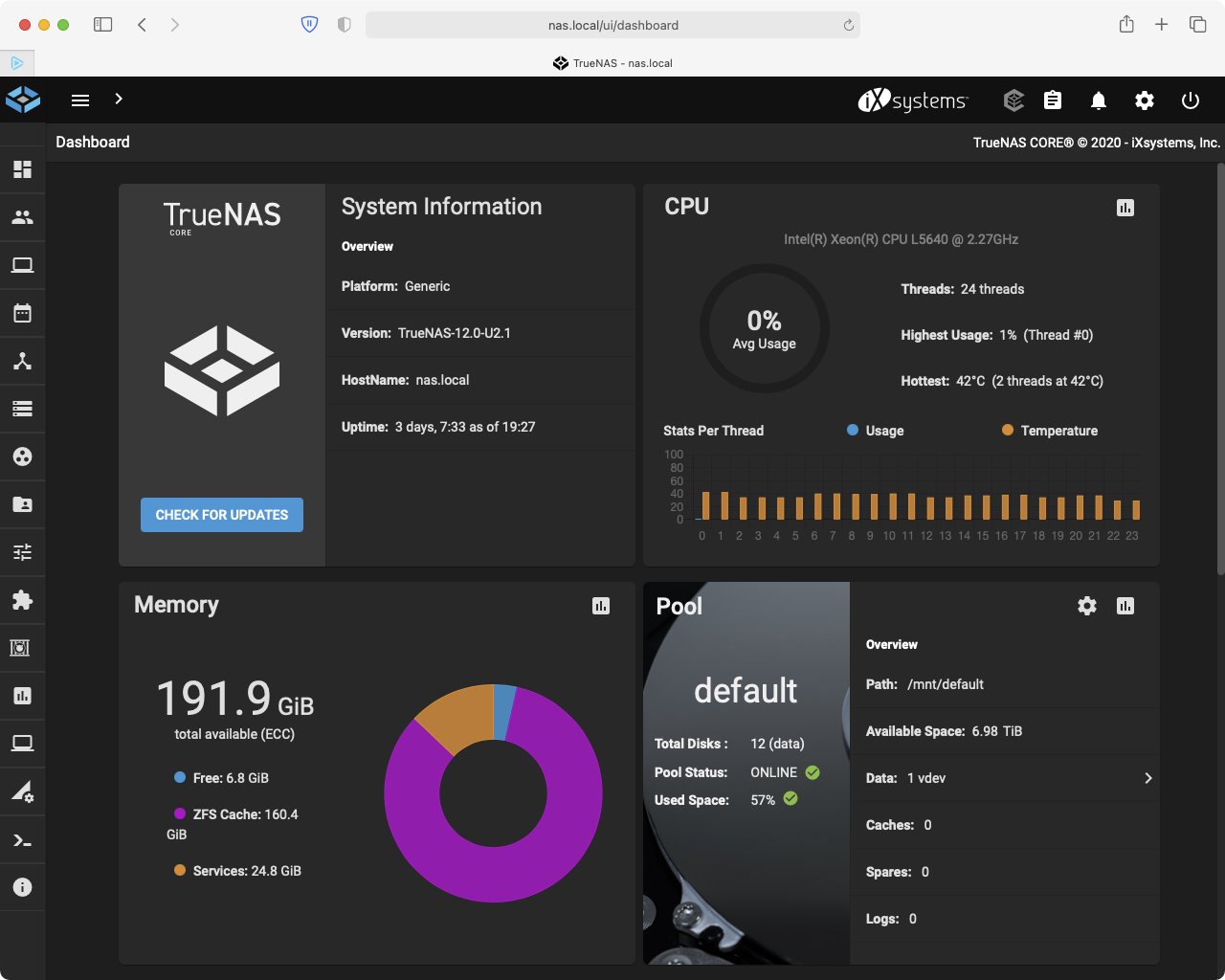Viewport: 1225px width, 980px height.
Task: Open the Virtual Machines icon in sidebar
Action: tap(22, 744)
